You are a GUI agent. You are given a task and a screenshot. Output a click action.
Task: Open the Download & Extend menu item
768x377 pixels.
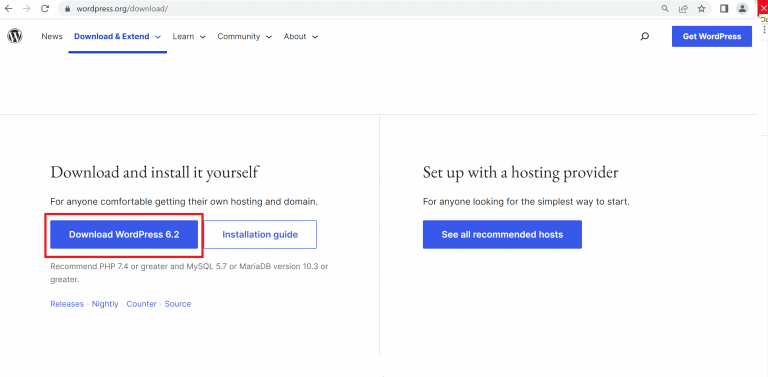(x=112, y=36)
